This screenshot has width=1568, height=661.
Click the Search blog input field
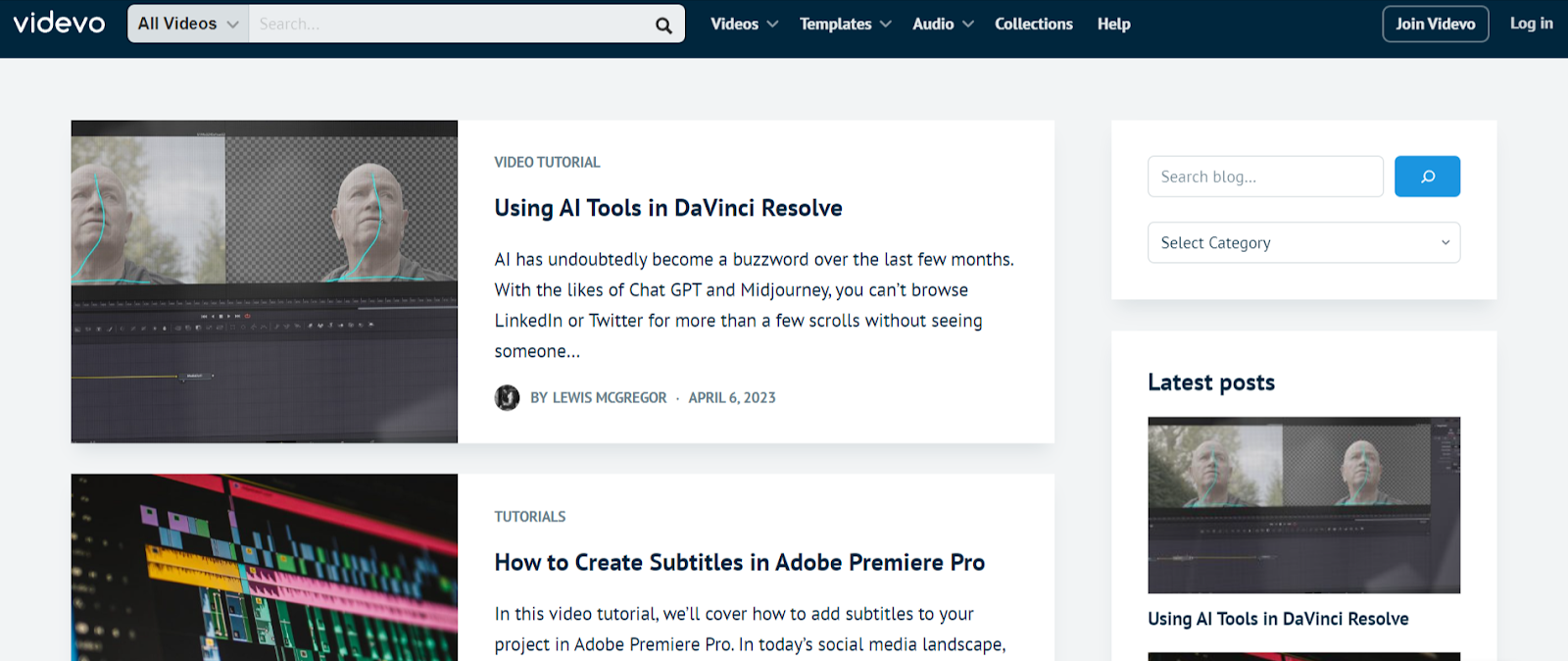[1265, 177]
